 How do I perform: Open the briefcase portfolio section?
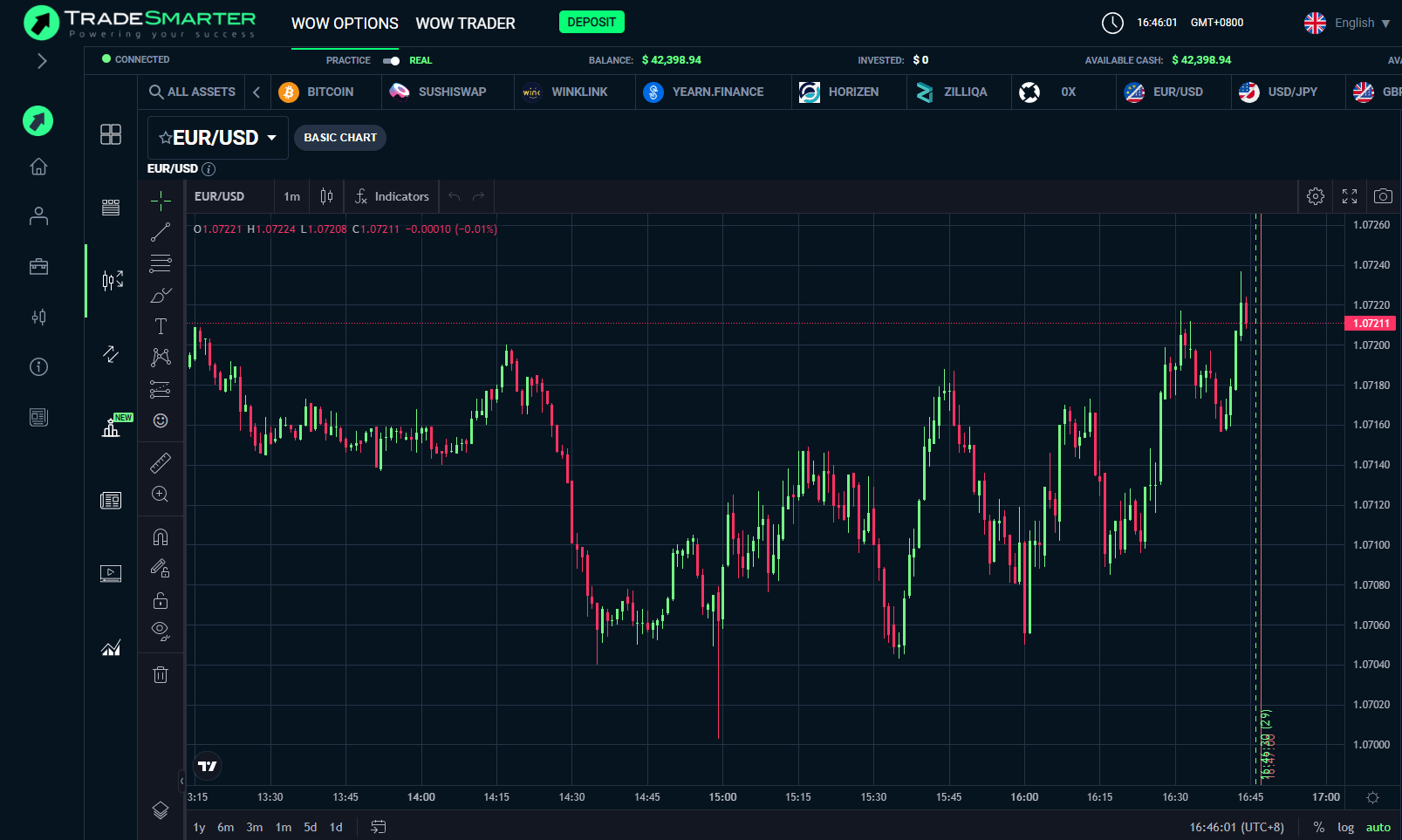pyautogui.click(x=38, y=266)
